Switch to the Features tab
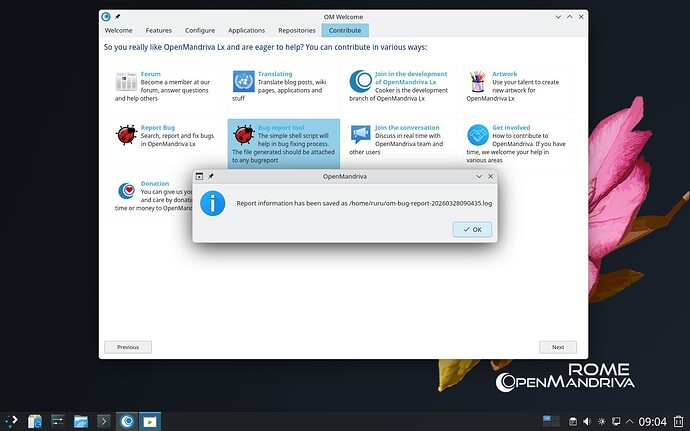 coord(158,30)
